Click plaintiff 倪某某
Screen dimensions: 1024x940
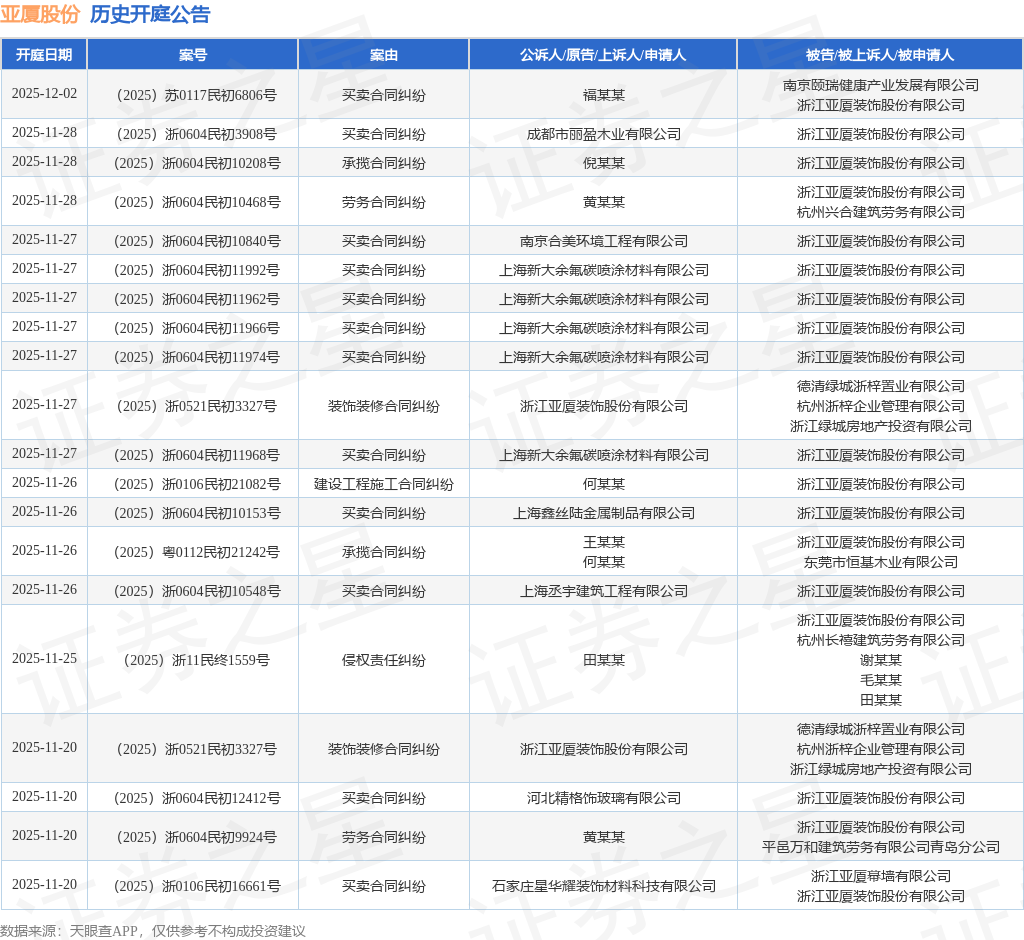point(603,163)
